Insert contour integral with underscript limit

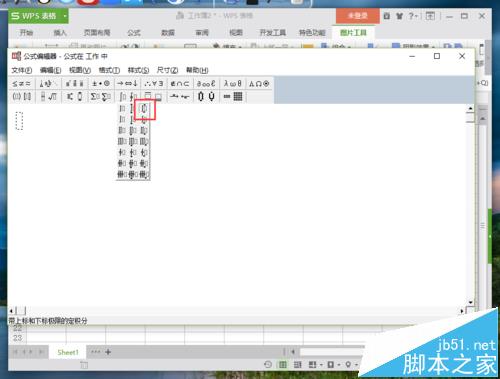click(133, 152)
